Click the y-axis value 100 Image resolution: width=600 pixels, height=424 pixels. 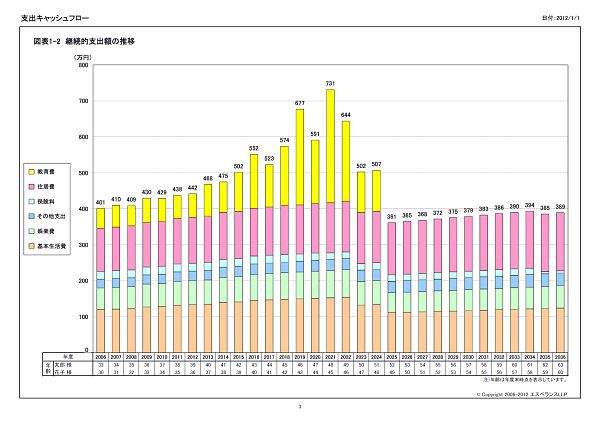pyautogui.click(x=83, y=317)
